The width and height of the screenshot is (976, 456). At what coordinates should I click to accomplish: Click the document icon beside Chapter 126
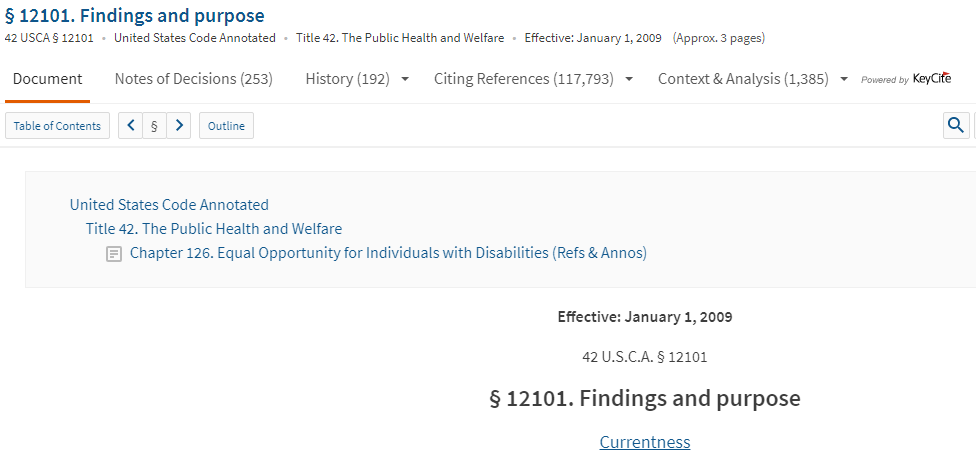(x=114, y=254)
